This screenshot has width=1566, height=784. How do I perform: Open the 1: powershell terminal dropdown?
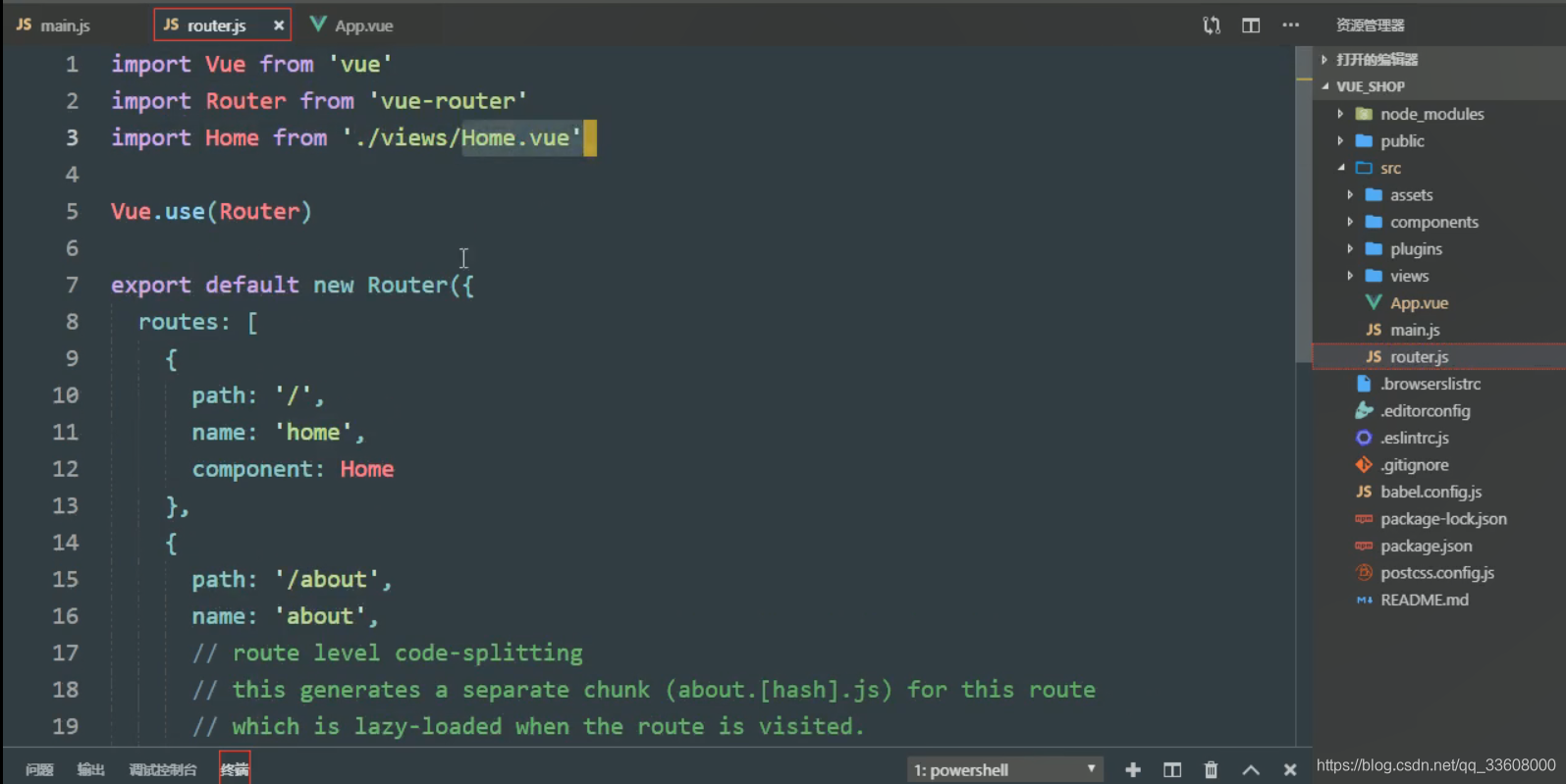click(1005, 770)
